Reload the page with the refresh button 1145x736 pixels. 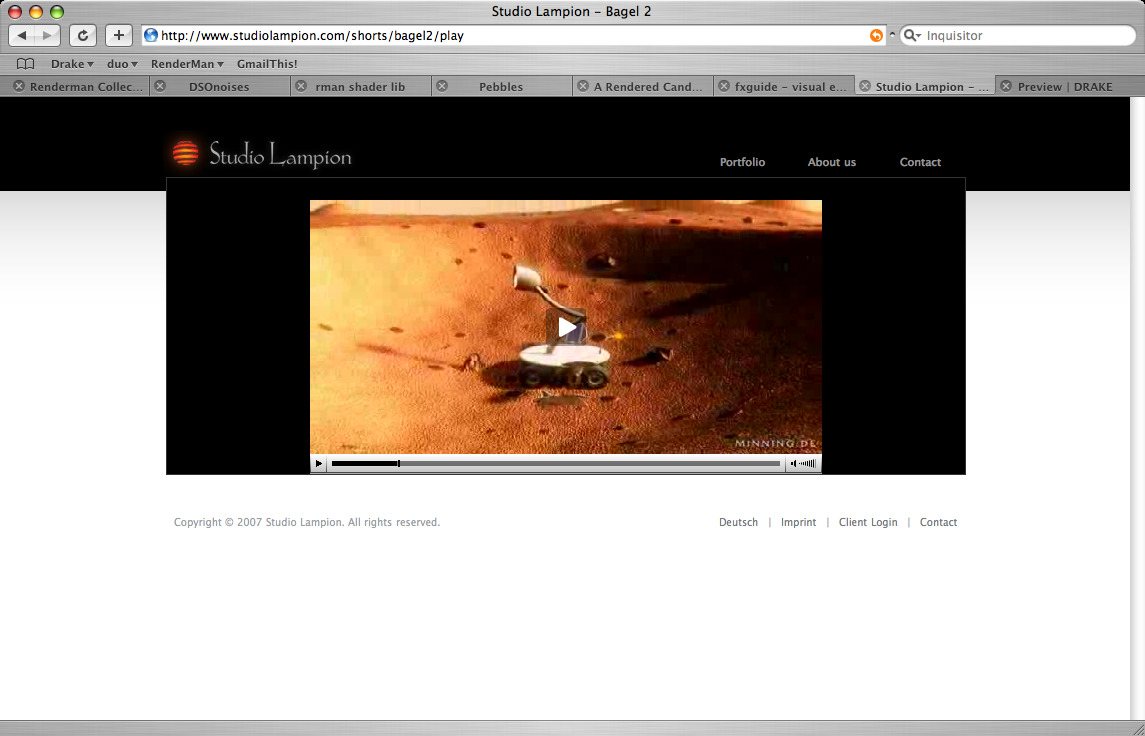pos(83,35)
